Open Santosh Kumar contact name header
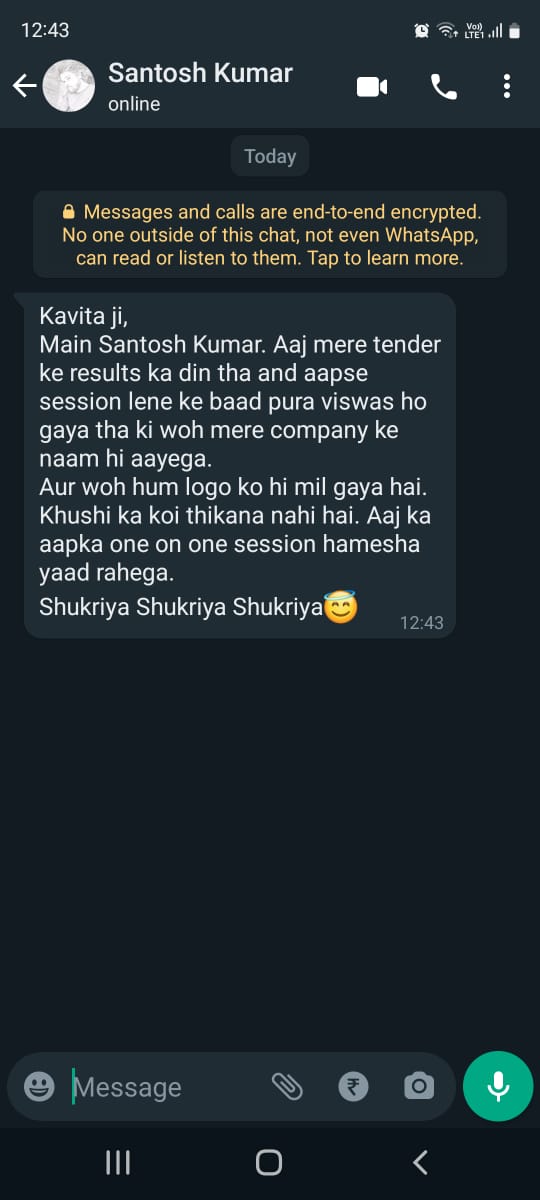540x1200 pixels. tap(200, 73)
